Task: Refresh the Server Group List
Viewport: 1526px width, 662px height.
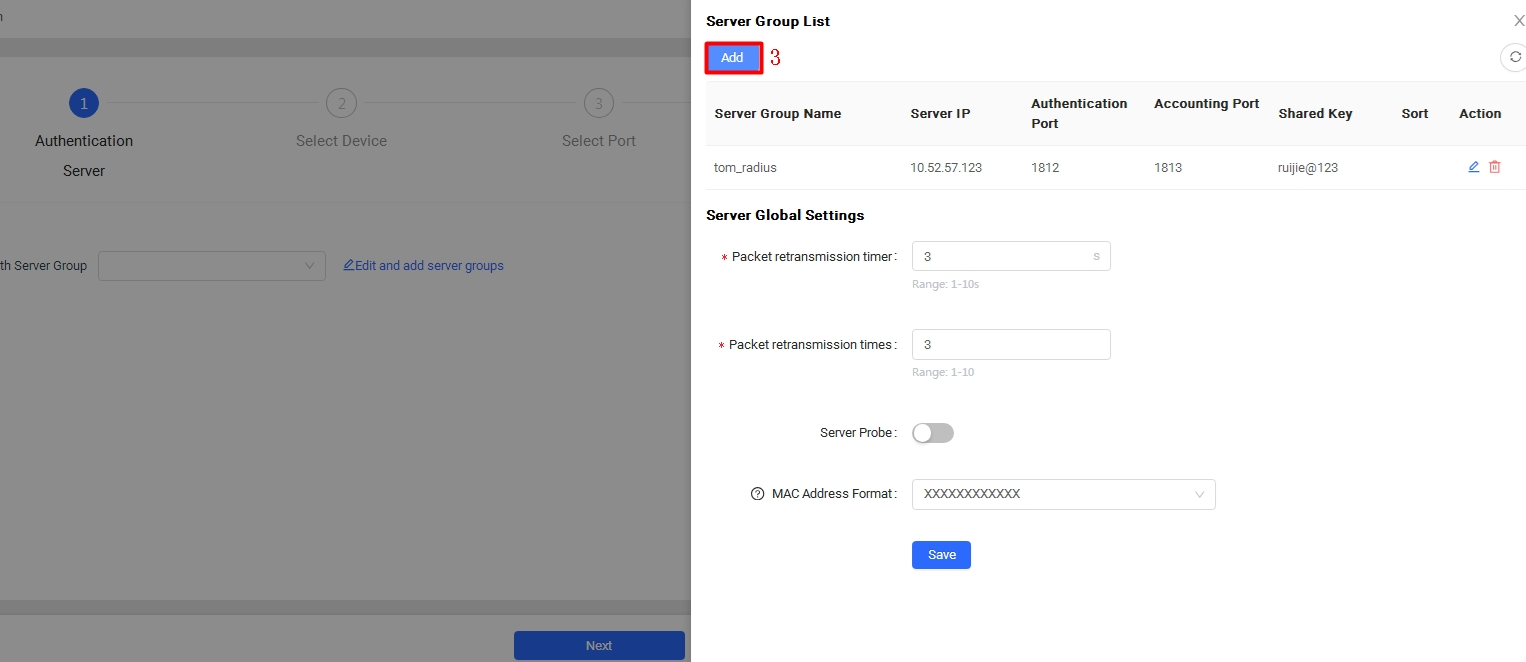Action: tap(1514, 58)
